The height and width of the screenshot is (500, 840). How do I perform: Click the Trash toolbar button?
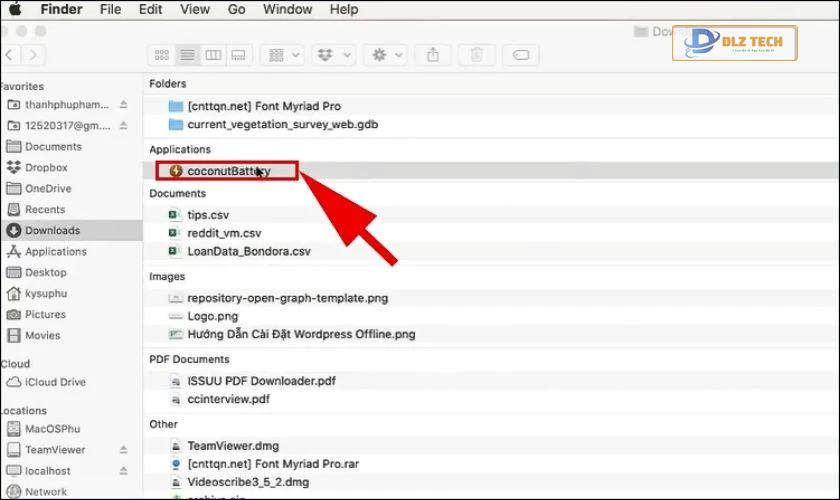point(476,55)
